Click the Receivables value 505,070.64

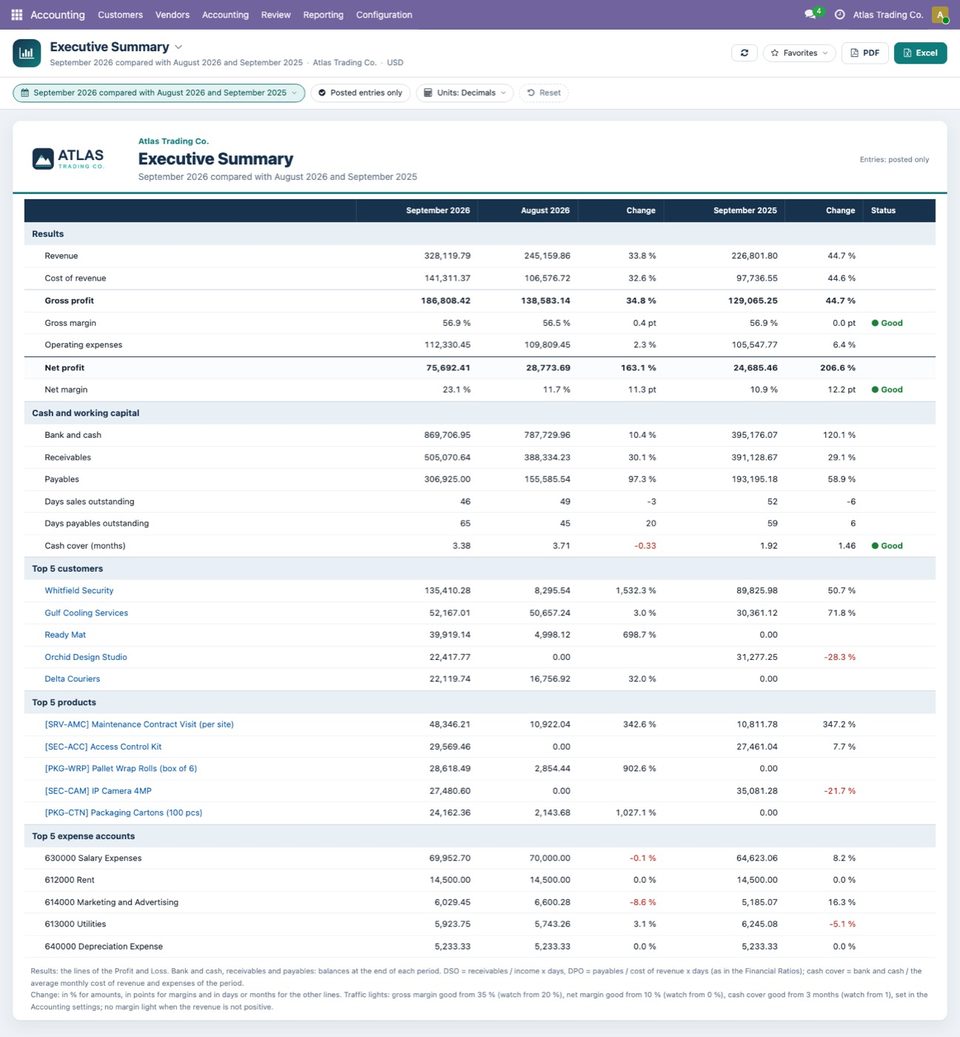tap(447, 458)
